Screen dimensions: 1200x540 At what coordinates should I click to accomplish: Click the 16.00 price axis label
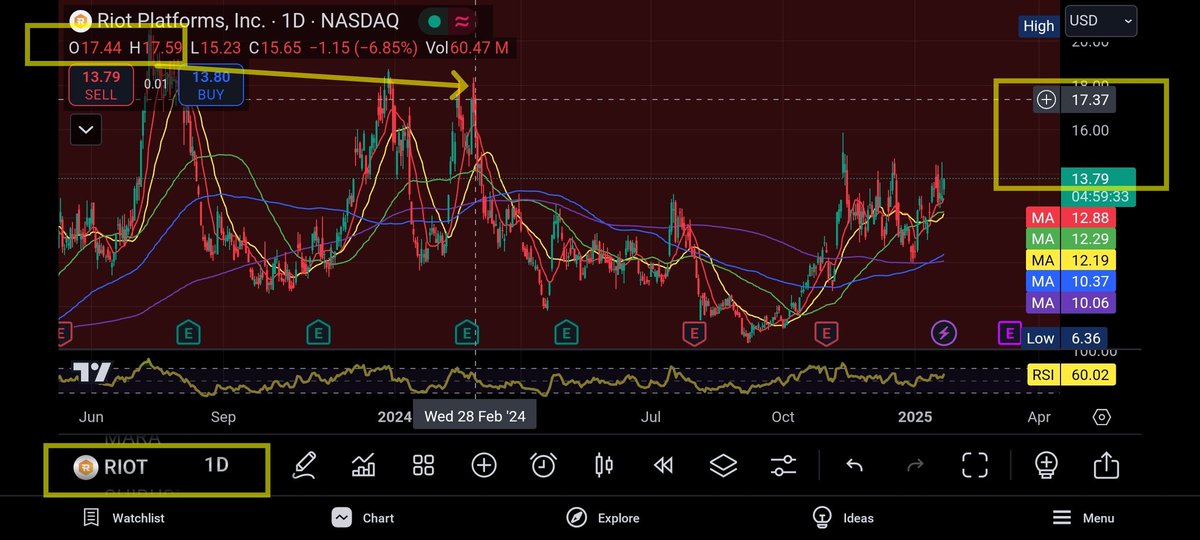[x=1089, y=130]
